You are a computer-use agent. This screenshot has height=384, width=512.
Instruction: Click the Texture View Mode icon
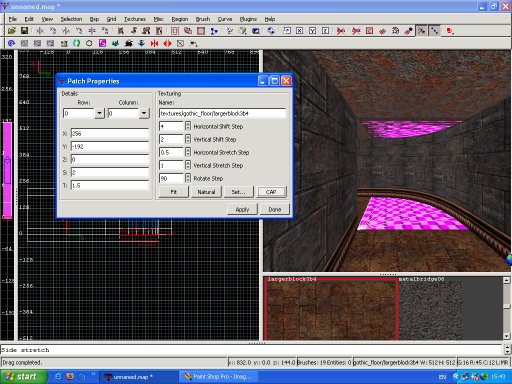243,31
